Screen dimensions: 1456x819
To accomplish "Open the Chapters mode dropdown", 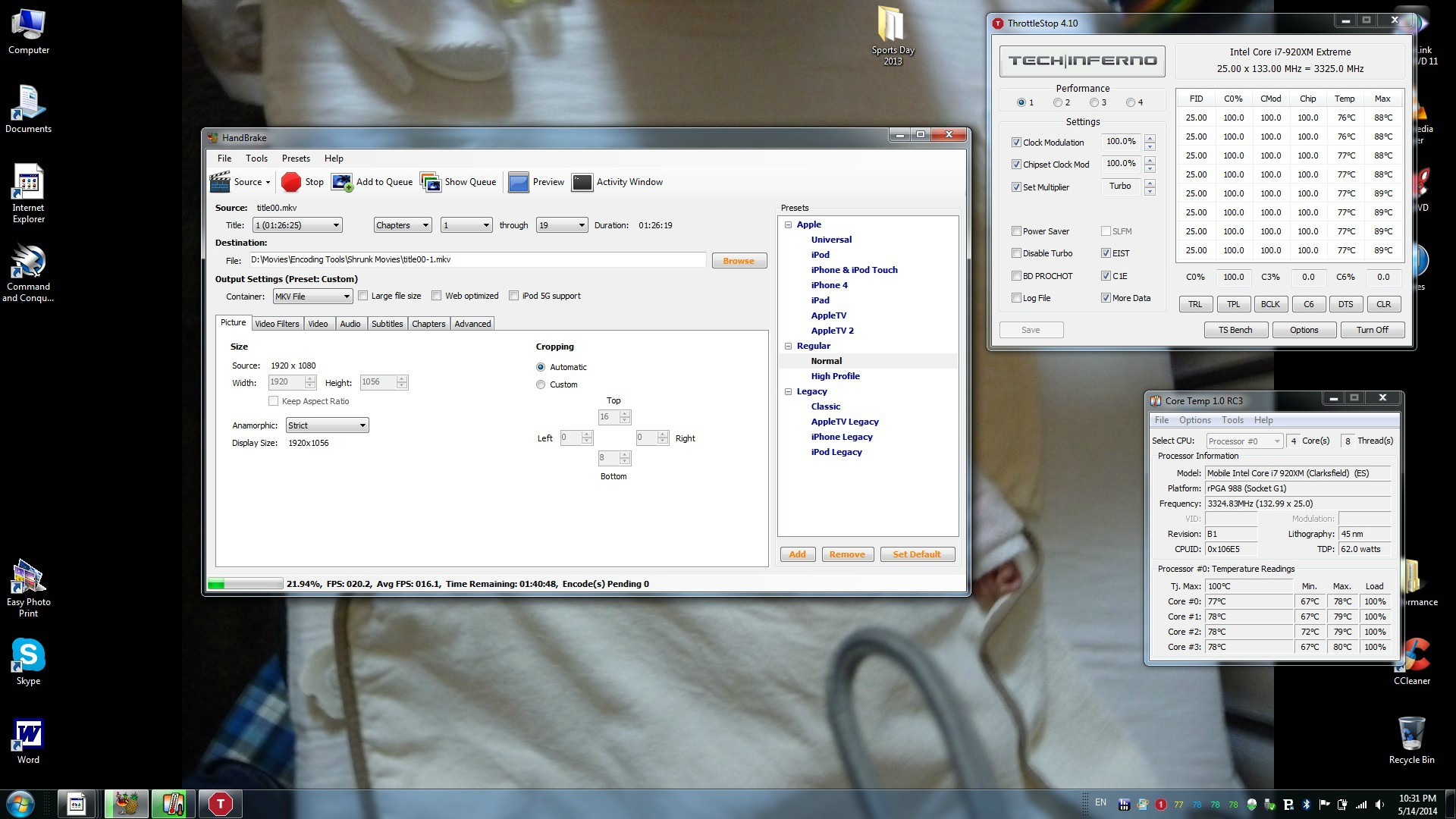I will [x=403, y=225].
